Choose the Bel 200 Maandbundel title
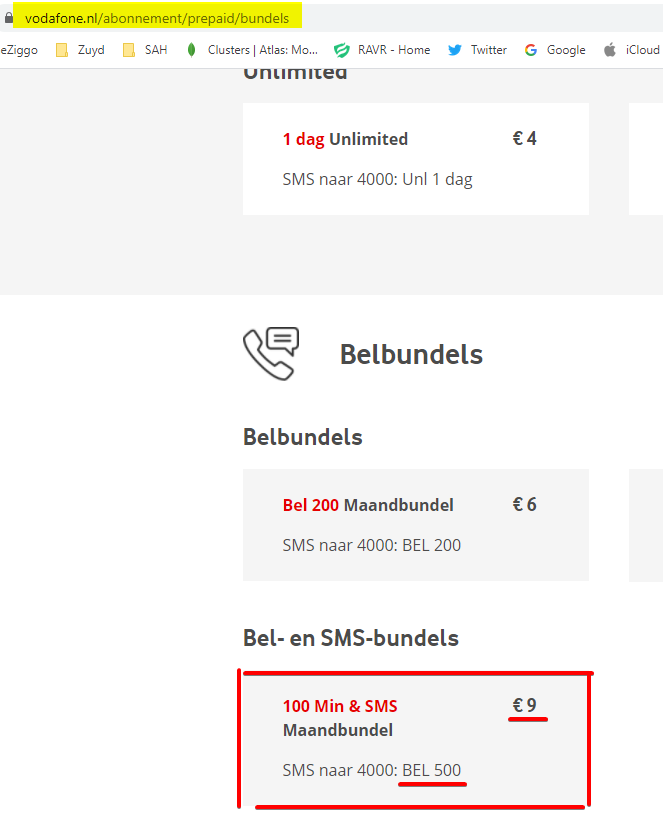The width and height of the screenshot is (663, 835). 367,505
